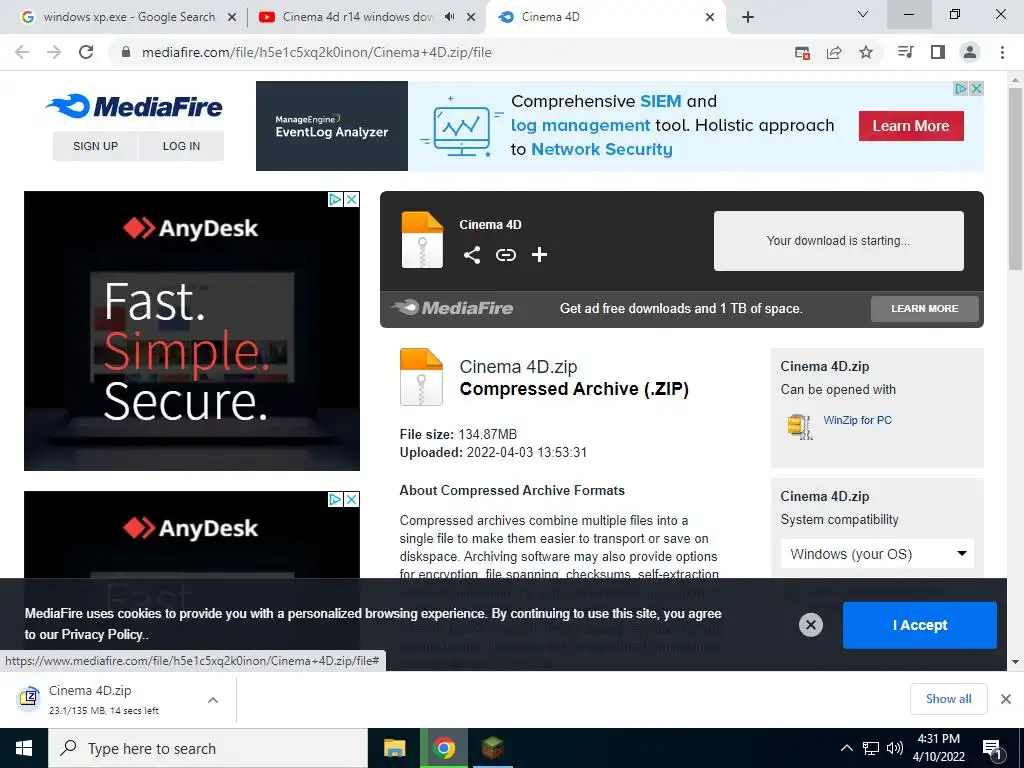Click Learn More on EventLog Analyzer ad

click(911, 126)
